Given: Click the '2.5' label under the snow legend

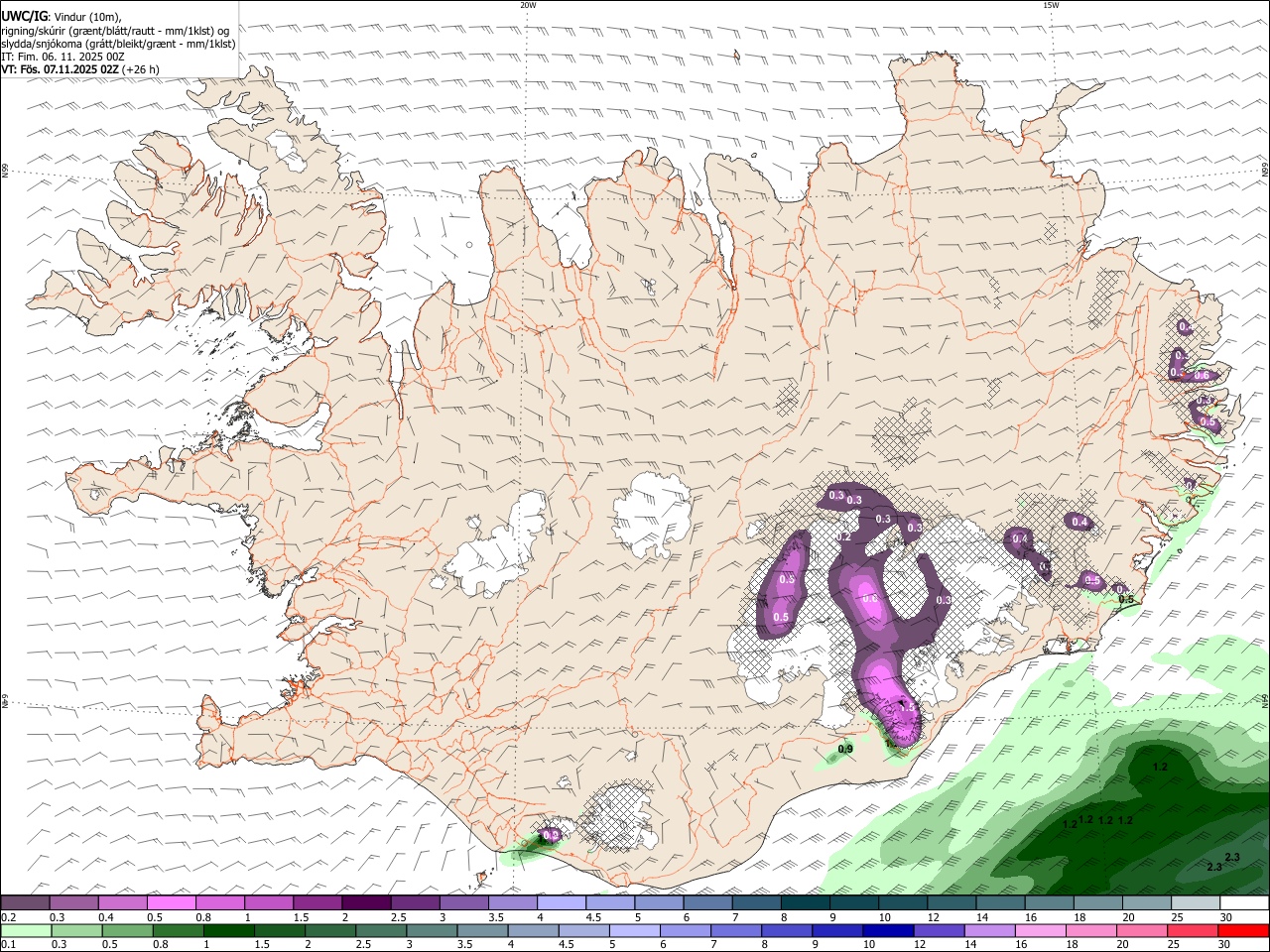Looking at the screenshot, I should [x=398, y=917].
